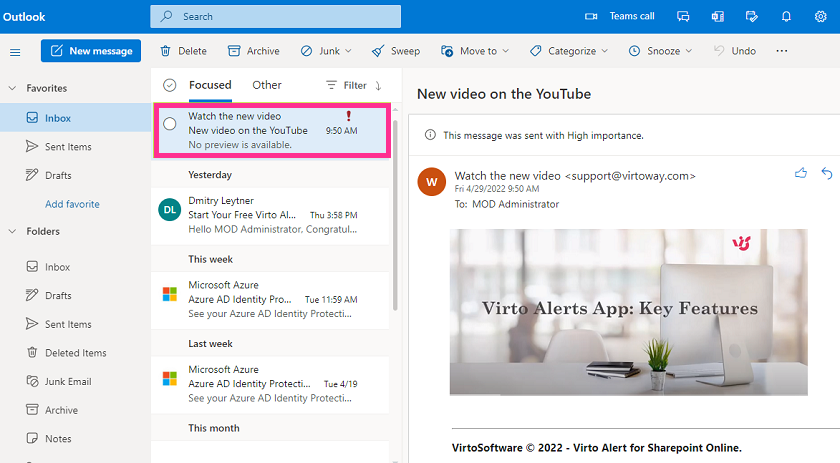Collapse the Favorites section
840x463 pixels.
pos(12,88)
